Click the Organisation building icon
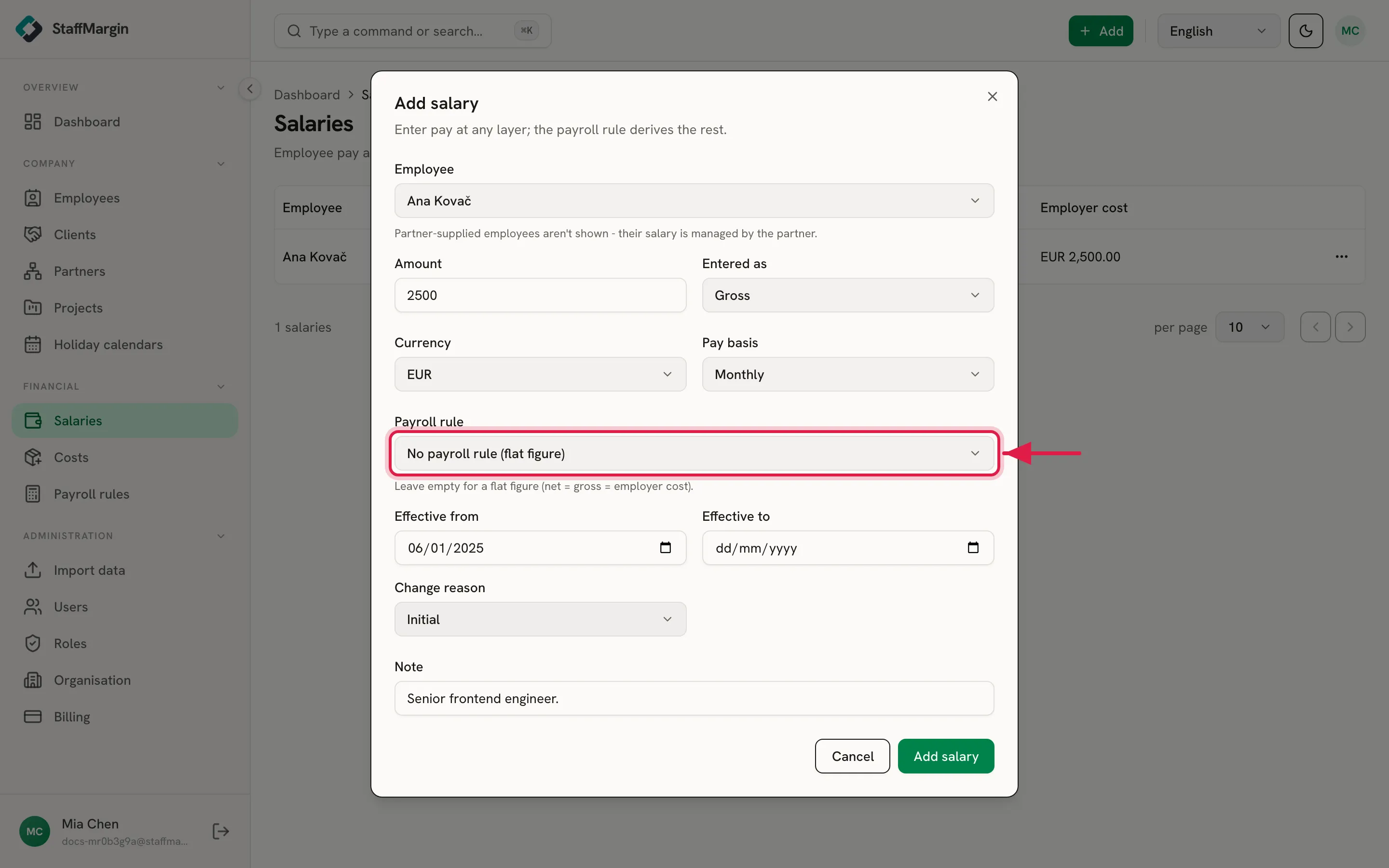This screenshot has width=1389, height=868. 33,680
